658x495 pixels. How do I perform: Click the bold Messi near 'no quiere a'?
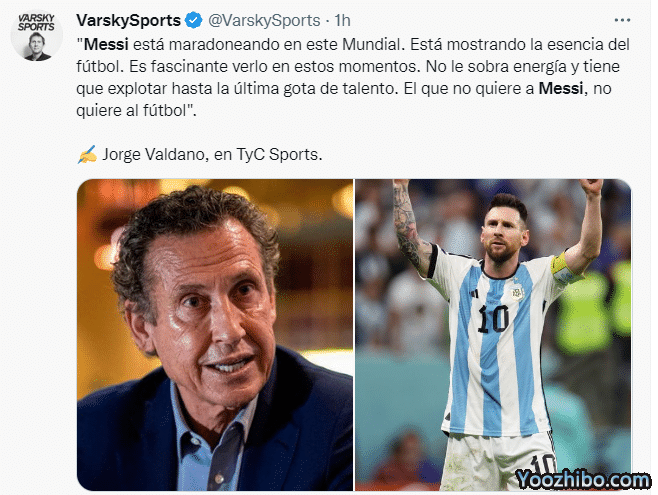click(x=561, y=89)
